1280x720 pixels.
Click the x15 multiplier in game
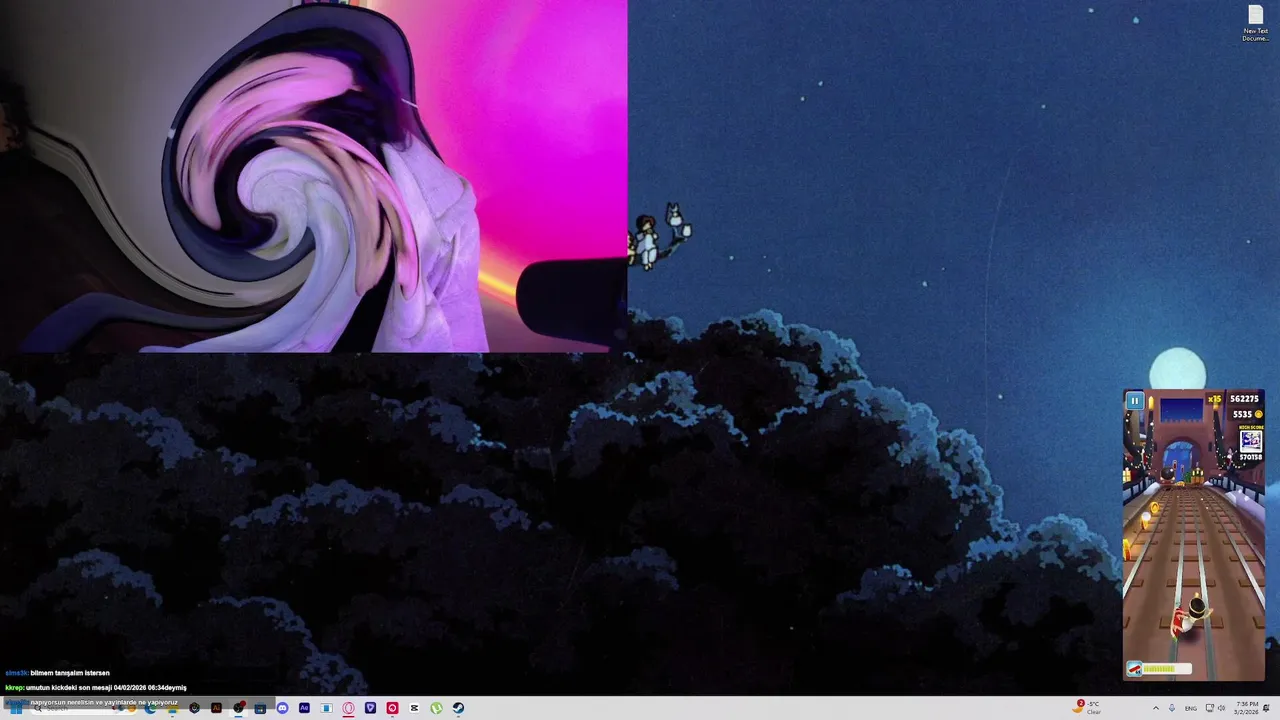click(1215, 399)
